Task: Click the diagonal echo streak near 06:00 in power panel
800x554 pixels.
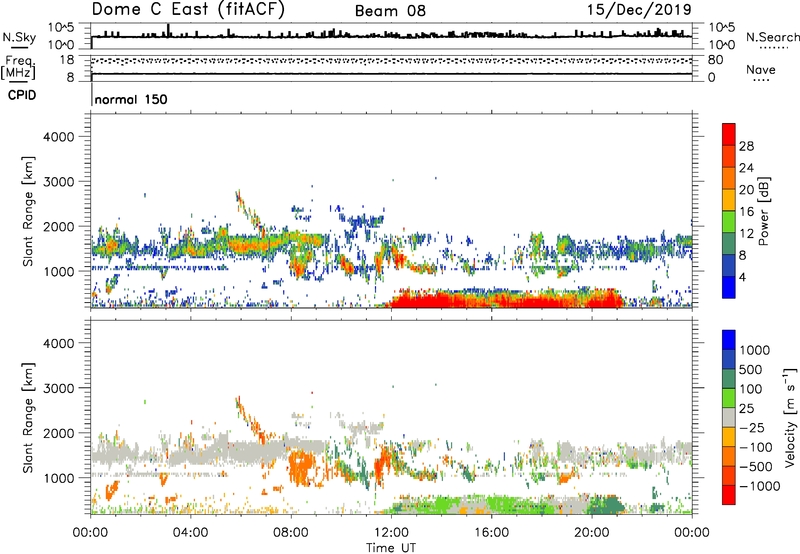Action: click(250, 213)
